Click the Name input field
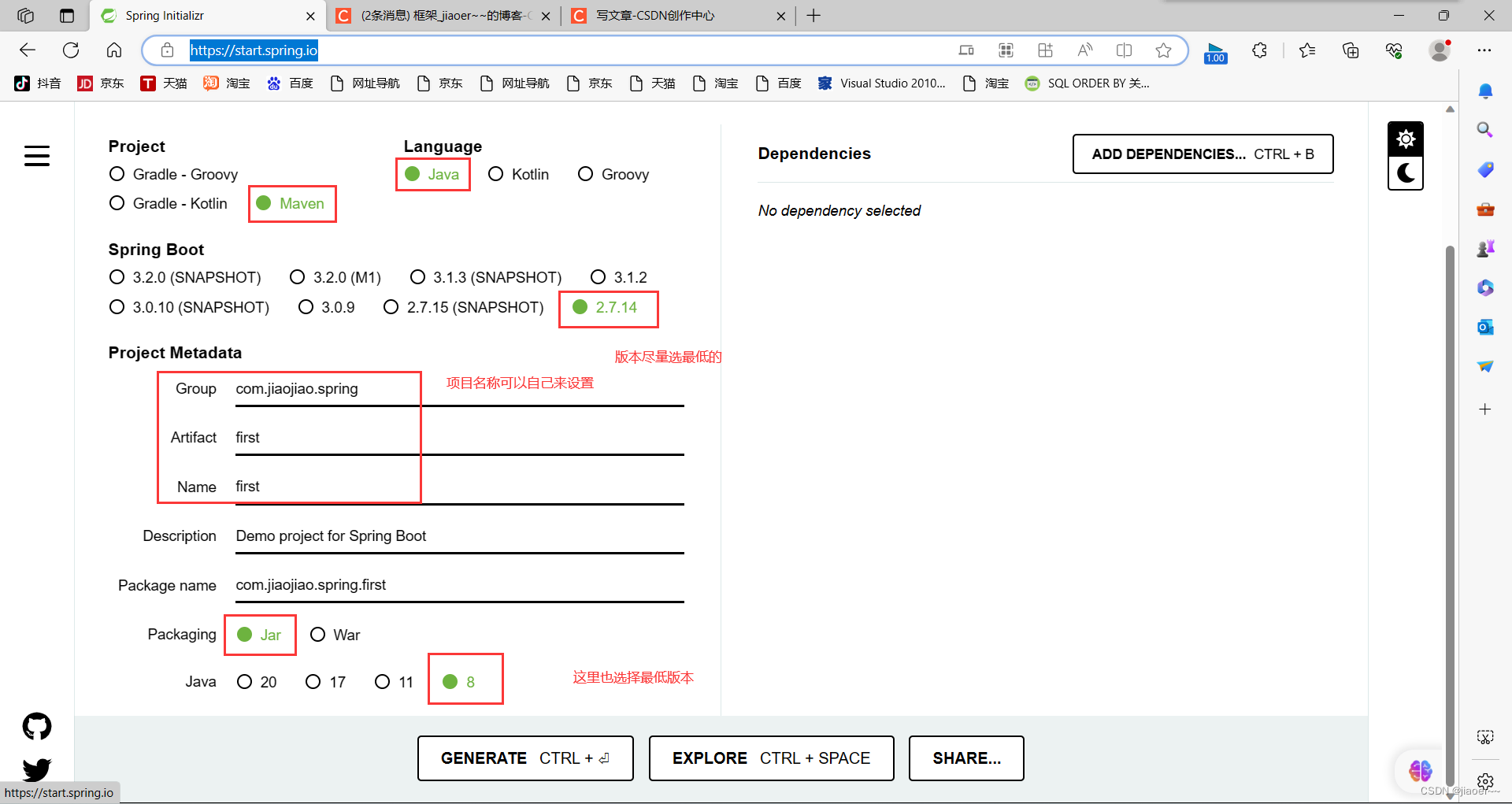Image resolution: width=1512 pixels, height=804 pixels. (460, 487)
